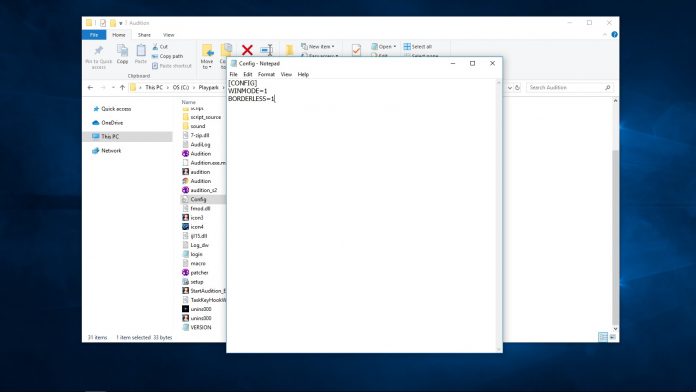Click the Notepad vertical scrollbar
Image resolution: width=696 pixels, height=392 pixels.
[498, 215]
